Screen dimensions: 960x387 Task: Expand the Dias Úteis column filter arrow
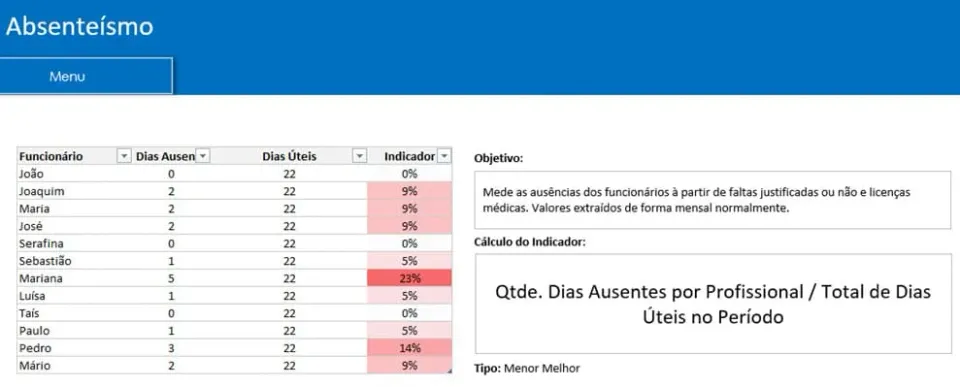[360, 157]
